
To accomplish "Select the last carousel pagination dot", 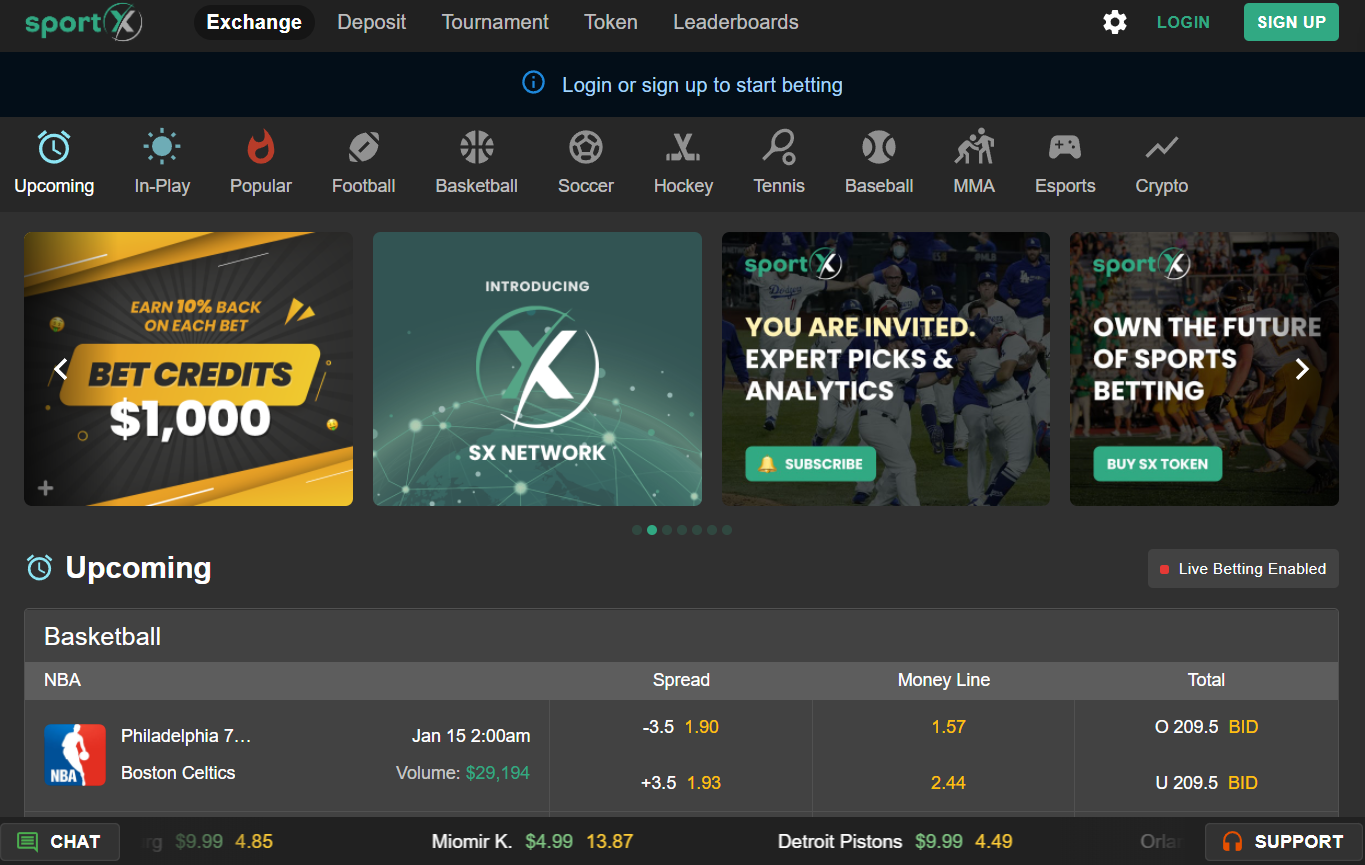I will [727, 530].
